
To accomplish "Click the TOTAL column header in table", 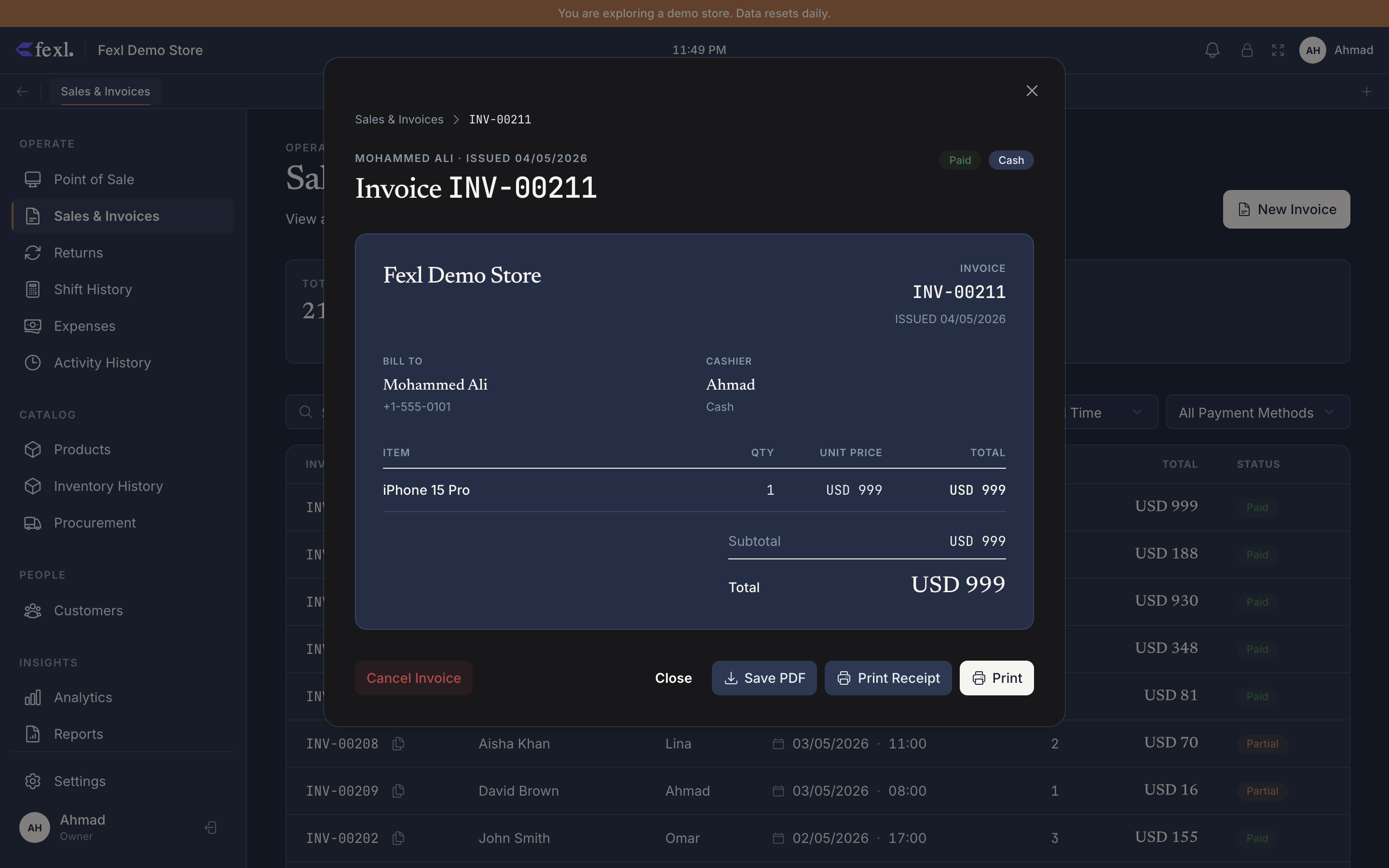I will [1180, 464].
